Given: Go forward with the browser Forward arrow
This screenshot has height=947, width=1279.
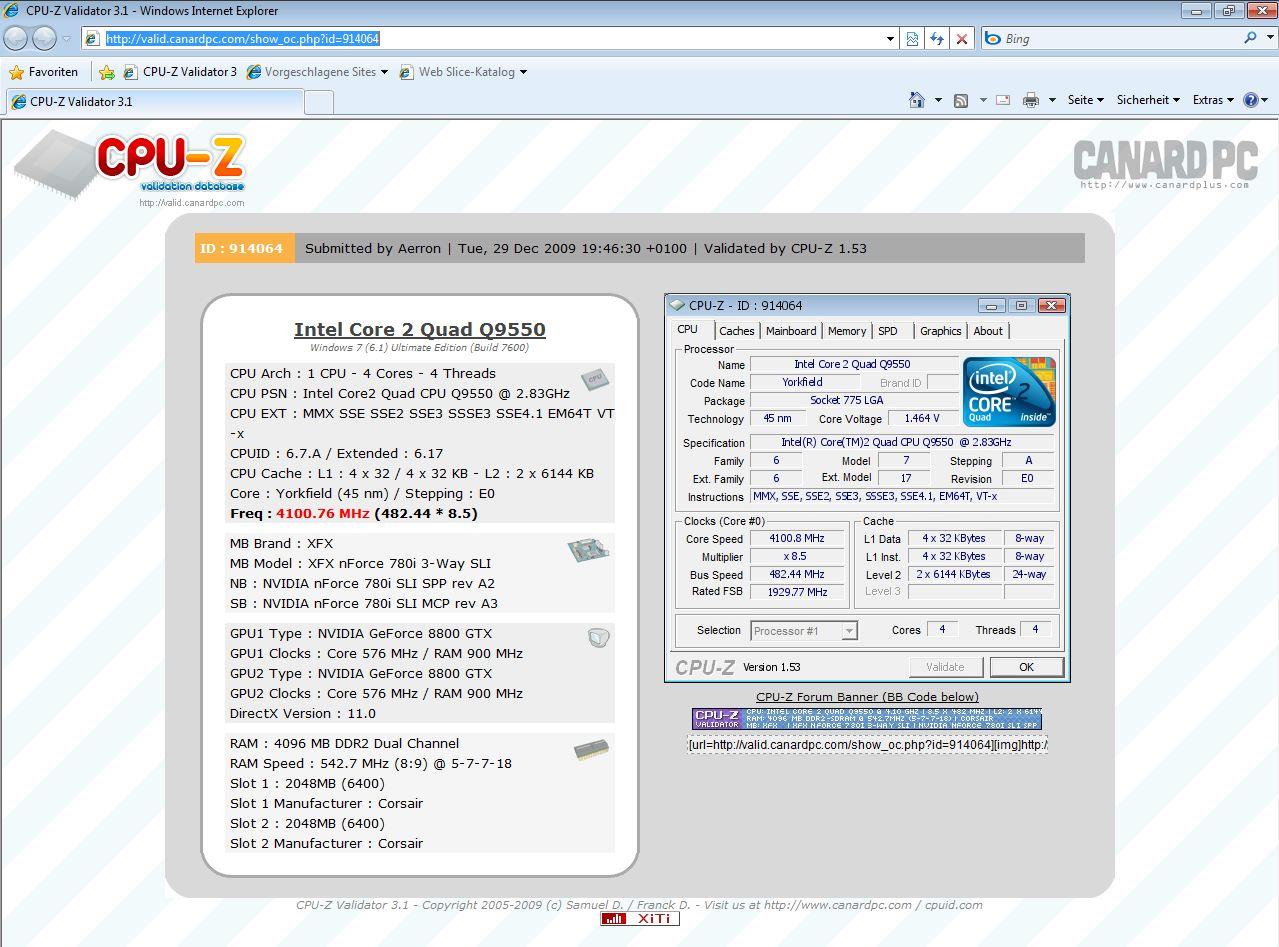Looking at the screenshot, I should [44, 39].
